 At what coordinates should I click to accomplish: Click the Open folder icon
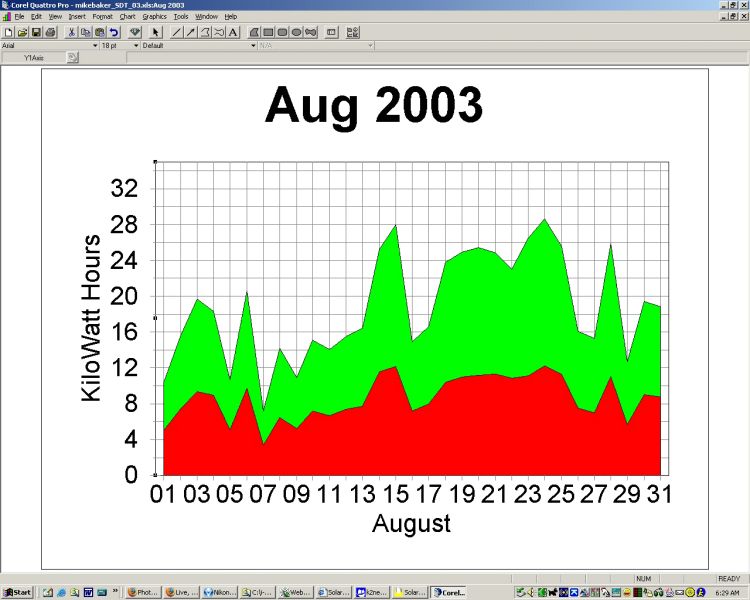point(22,32)
